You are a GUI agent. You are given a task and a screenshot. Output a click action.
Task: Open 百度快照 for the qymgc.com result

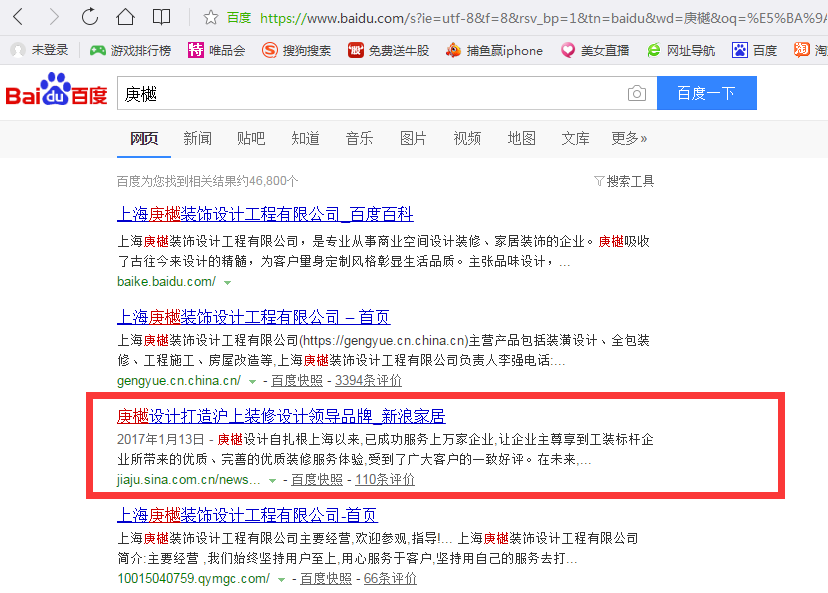tap(326, 579)
